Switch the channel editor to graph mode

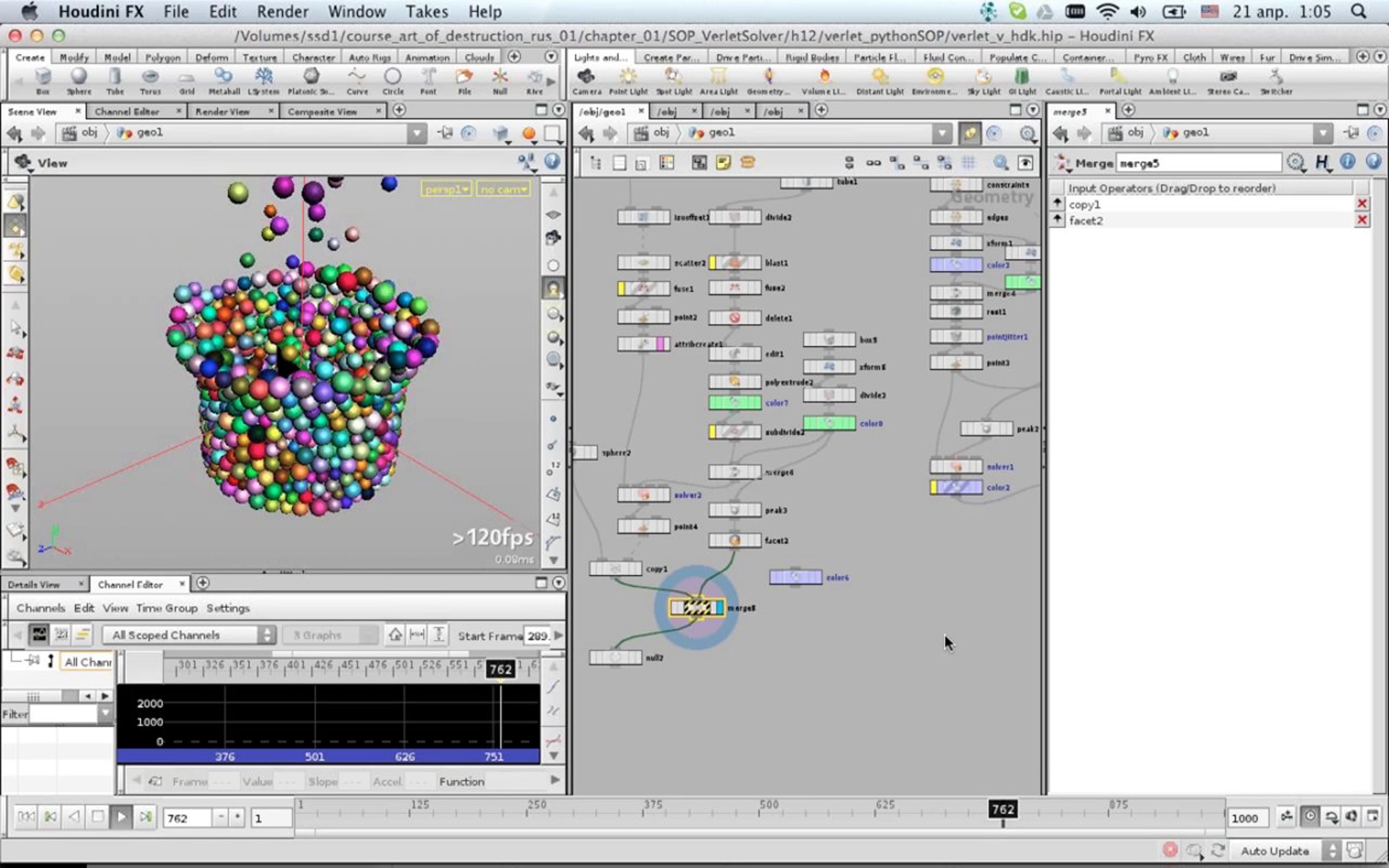coord(39,635)
